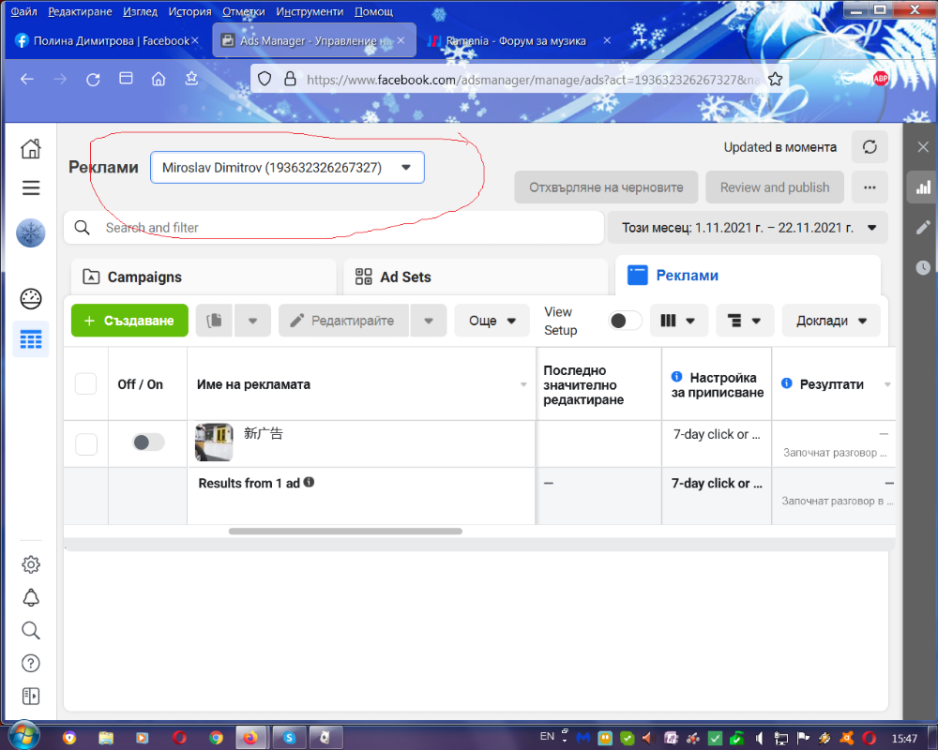Viewport: 938px width, 750px height.
Task: Tick the checkbox for the 新广告 ad row
Action: [x=86, y=444]
